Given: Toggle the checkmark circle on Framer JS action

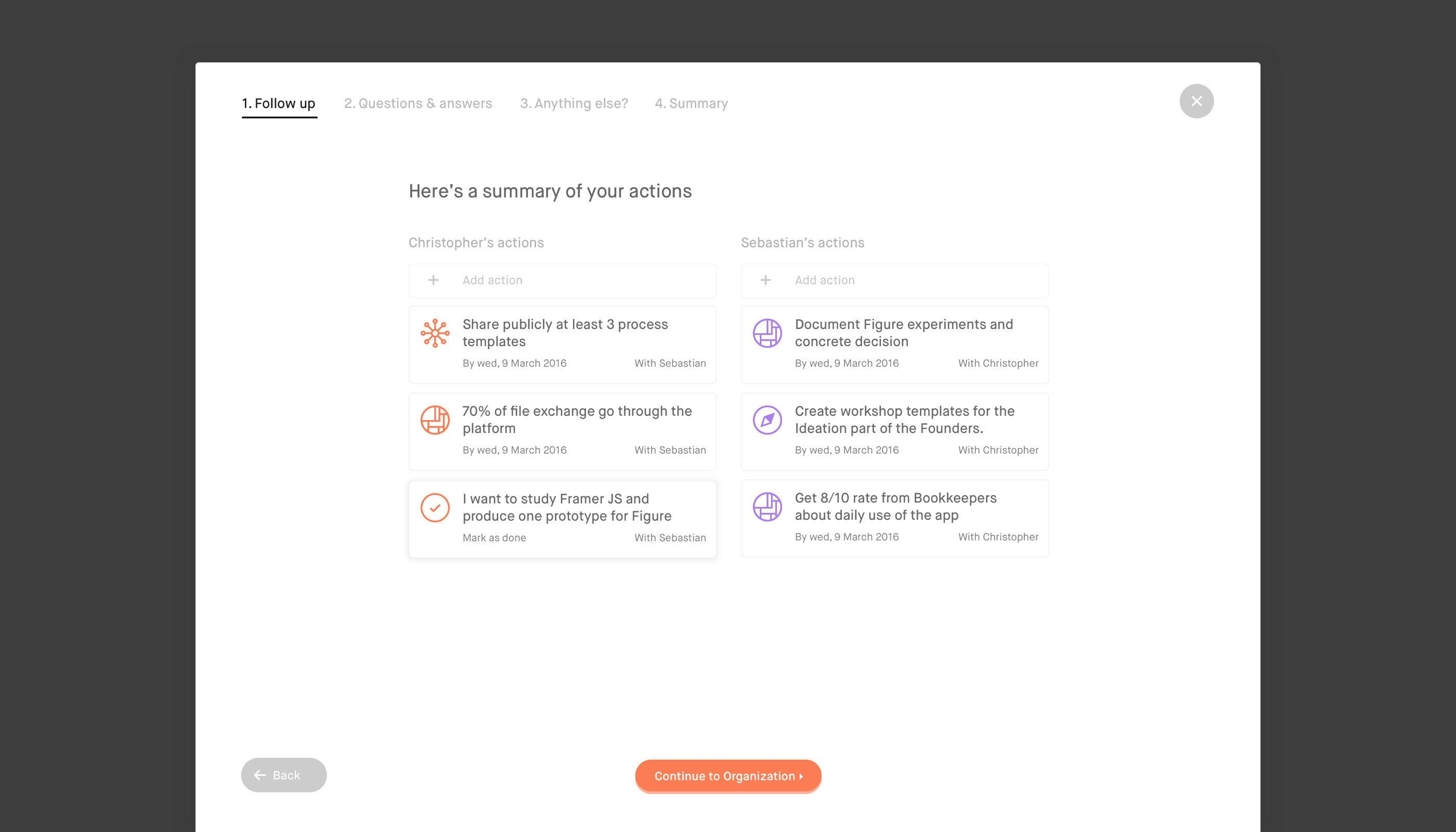Looking at the screenshot, I should coord(435,508).
